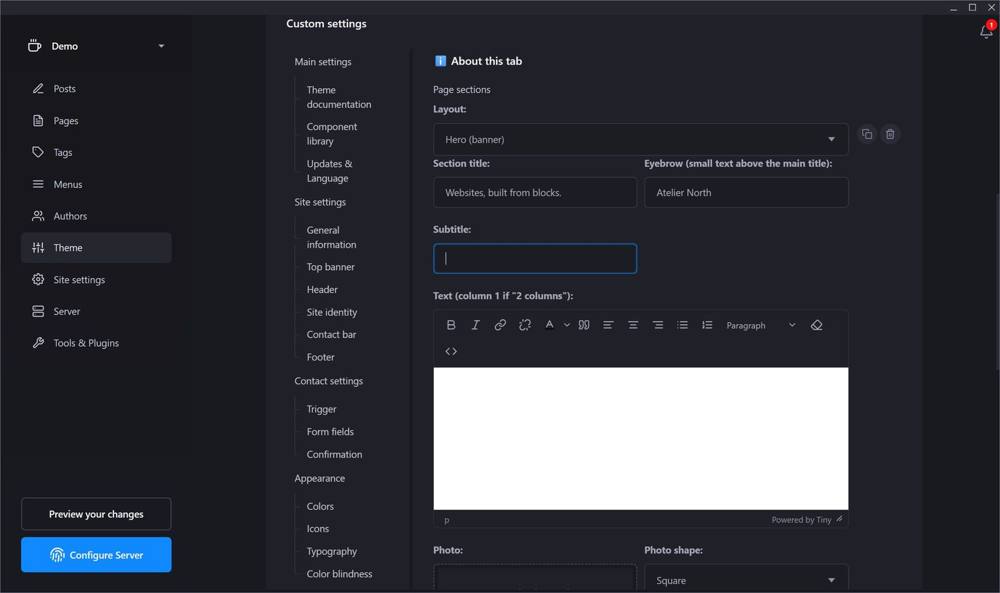Duplicate the Hero page section
1000x593 pixels.
click(x=867, y=134)
